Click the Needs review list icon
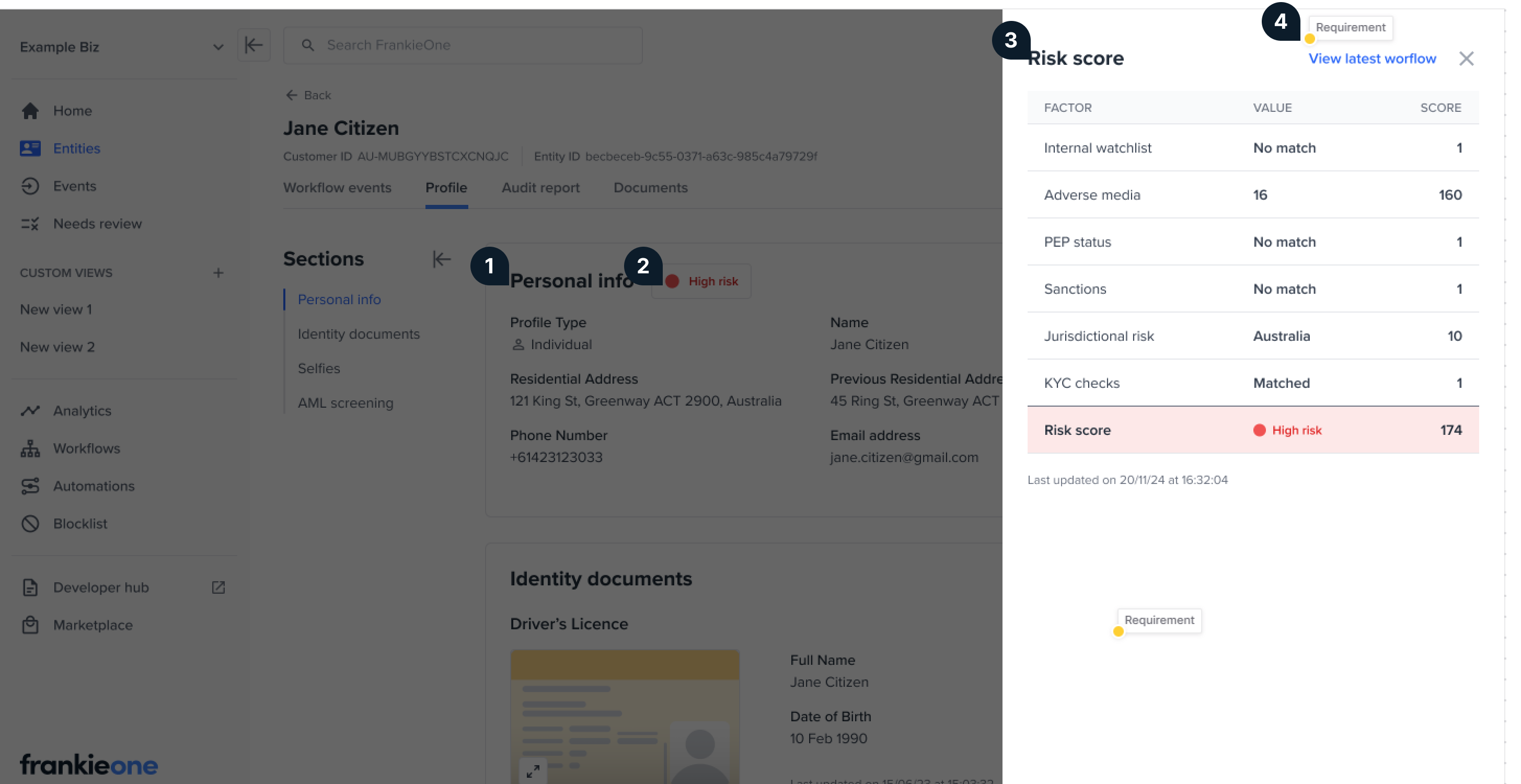The height and width of the screenshot is (784, 1521). [x=30, y=224]
